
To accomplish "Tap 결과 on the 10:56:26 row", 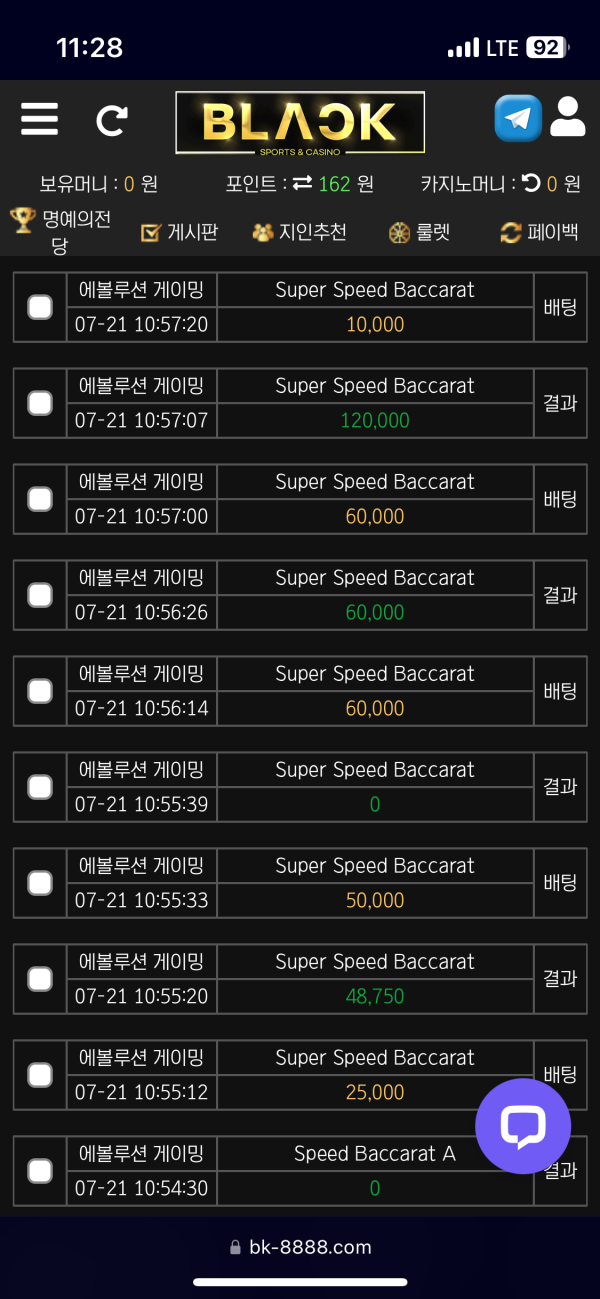I will coord(560,595).
